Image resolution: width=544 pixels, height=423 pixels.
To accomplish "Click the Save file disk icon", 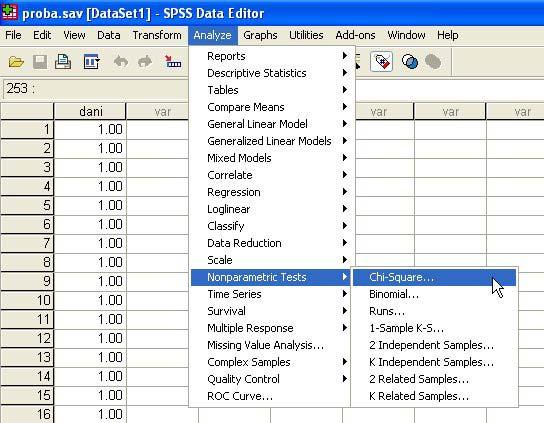I will coord(40,62).
